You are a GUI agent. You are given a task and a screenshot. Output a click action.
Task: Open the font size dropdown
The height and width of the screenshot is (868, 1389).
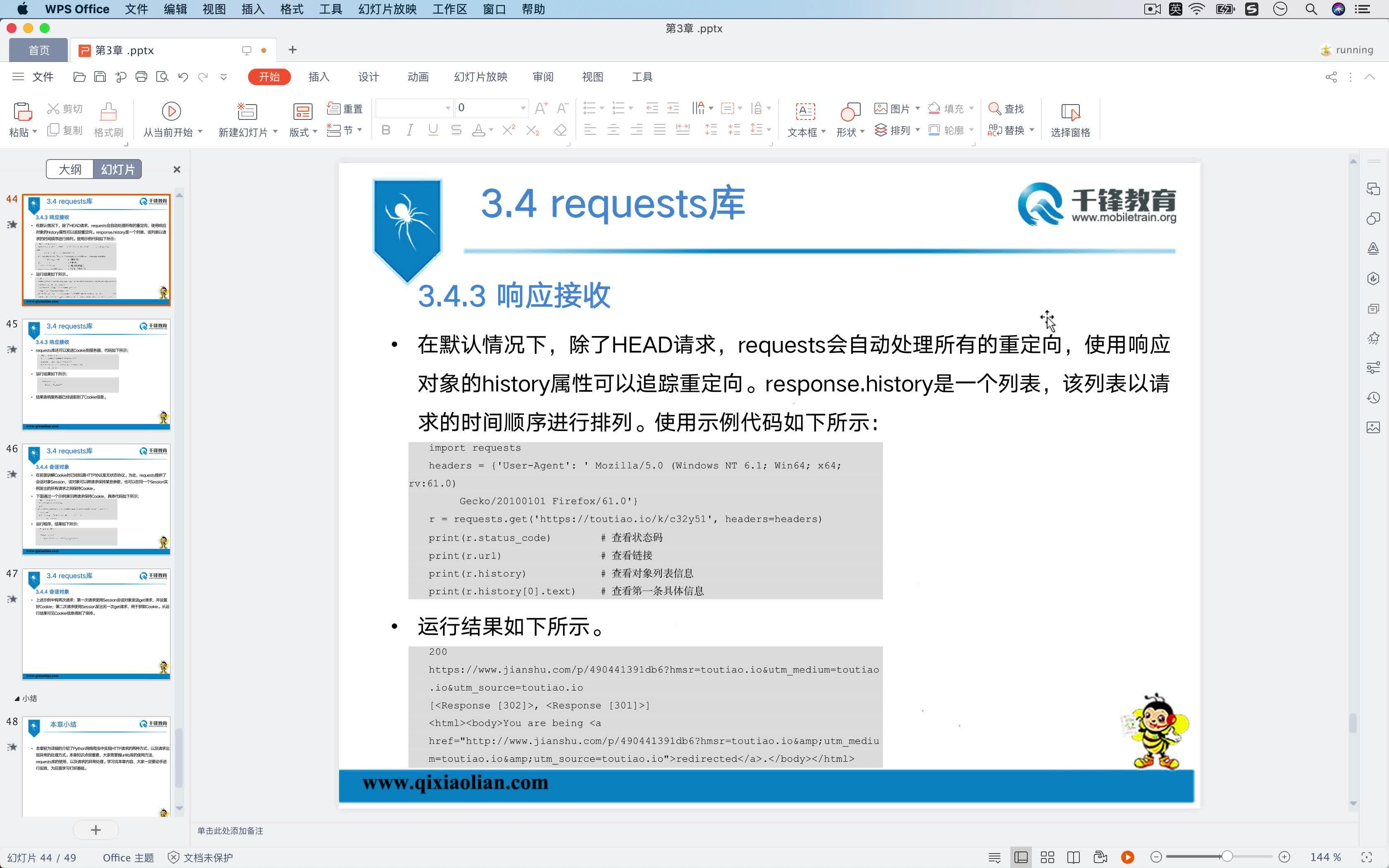click(x=523, y=108)
